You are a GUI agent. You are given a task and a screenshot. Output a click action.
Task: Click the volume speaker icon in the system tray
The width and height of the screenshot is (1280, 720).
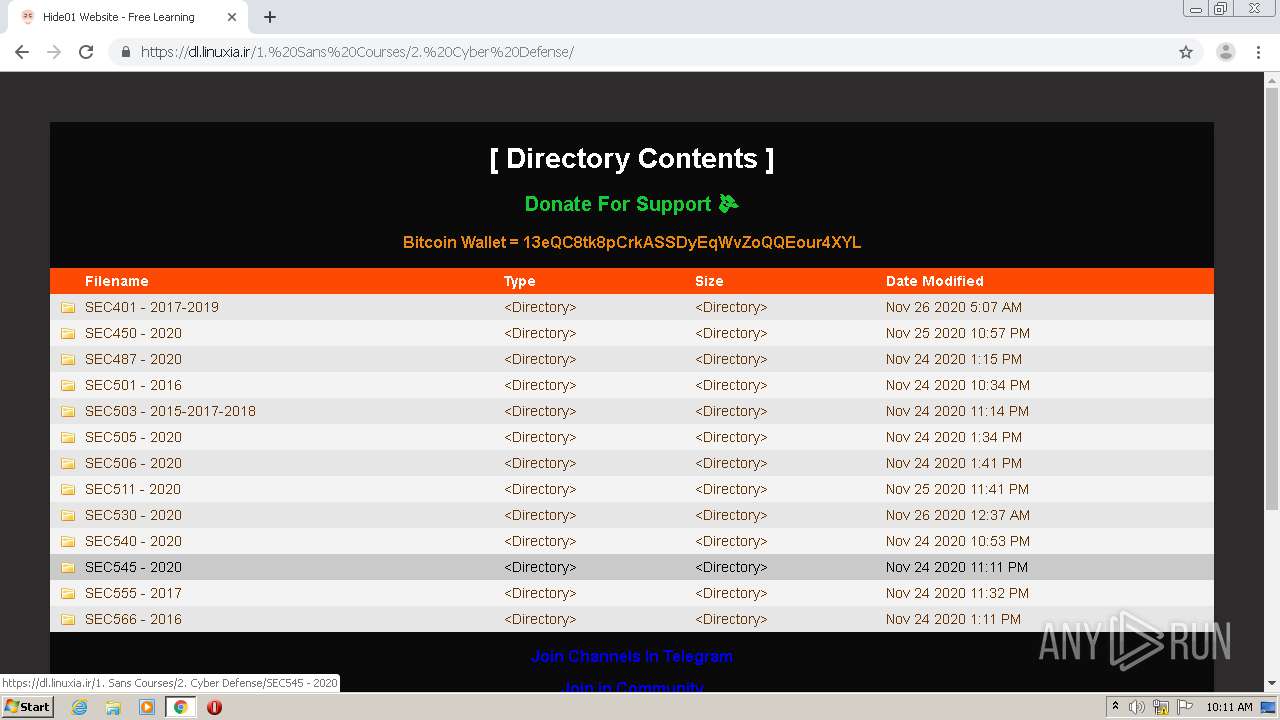1137,707
